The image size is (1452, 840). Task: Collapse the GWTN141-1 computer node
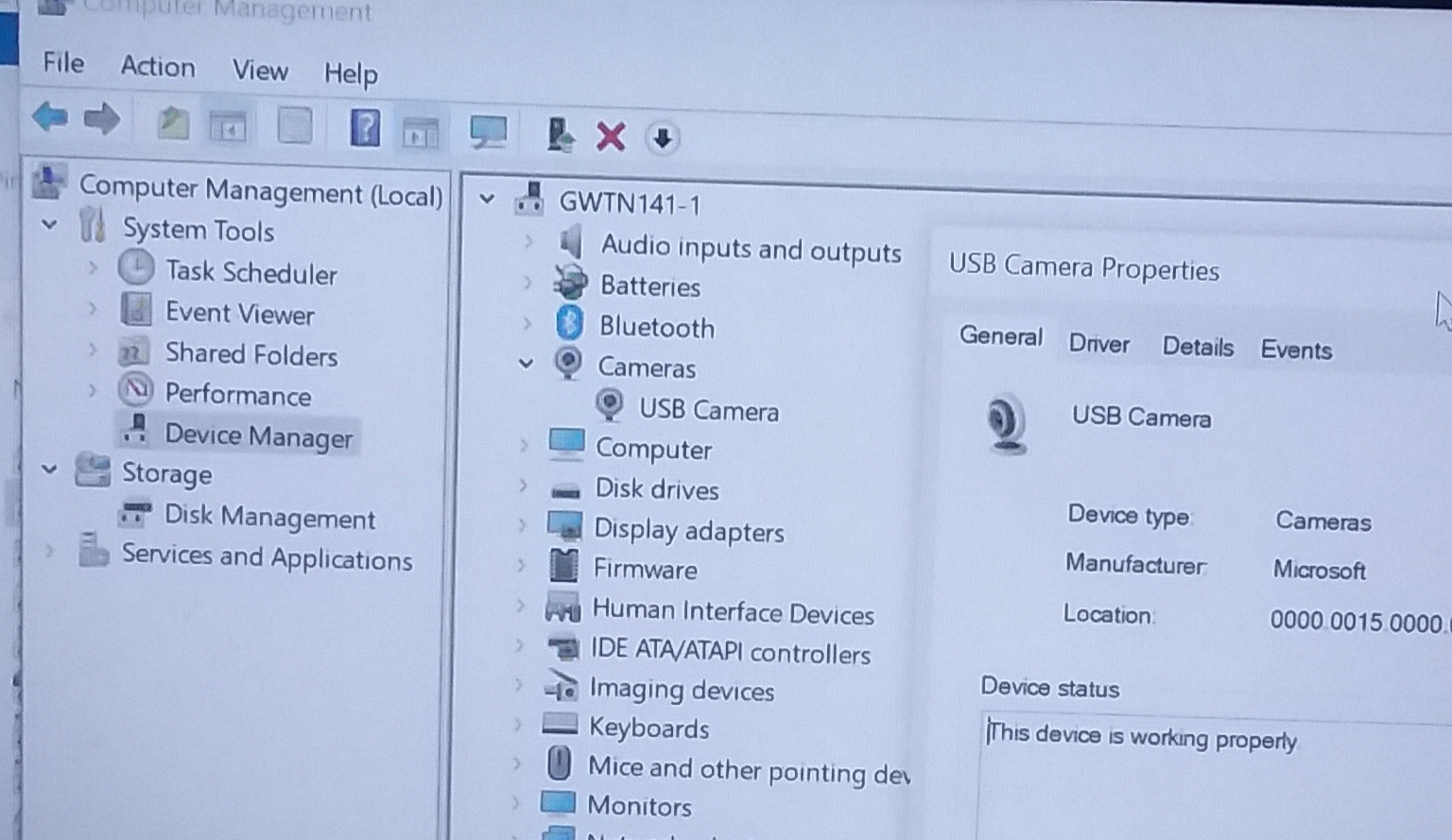click(x=487, y=199)
